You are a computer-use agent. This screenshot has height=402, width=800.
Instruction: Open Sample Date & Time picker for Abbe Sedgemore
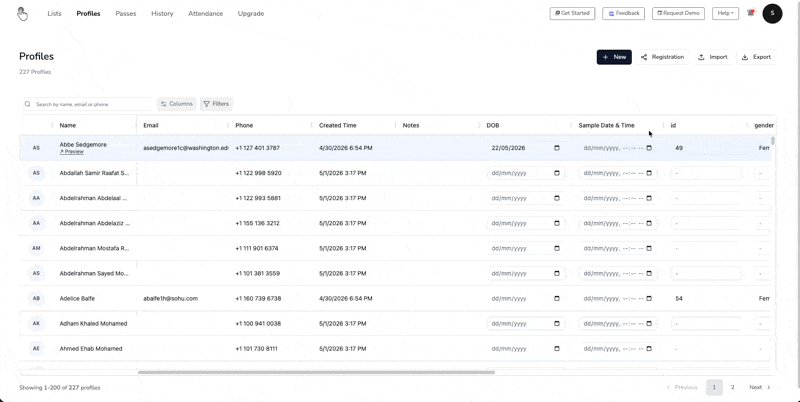[649, 148]
